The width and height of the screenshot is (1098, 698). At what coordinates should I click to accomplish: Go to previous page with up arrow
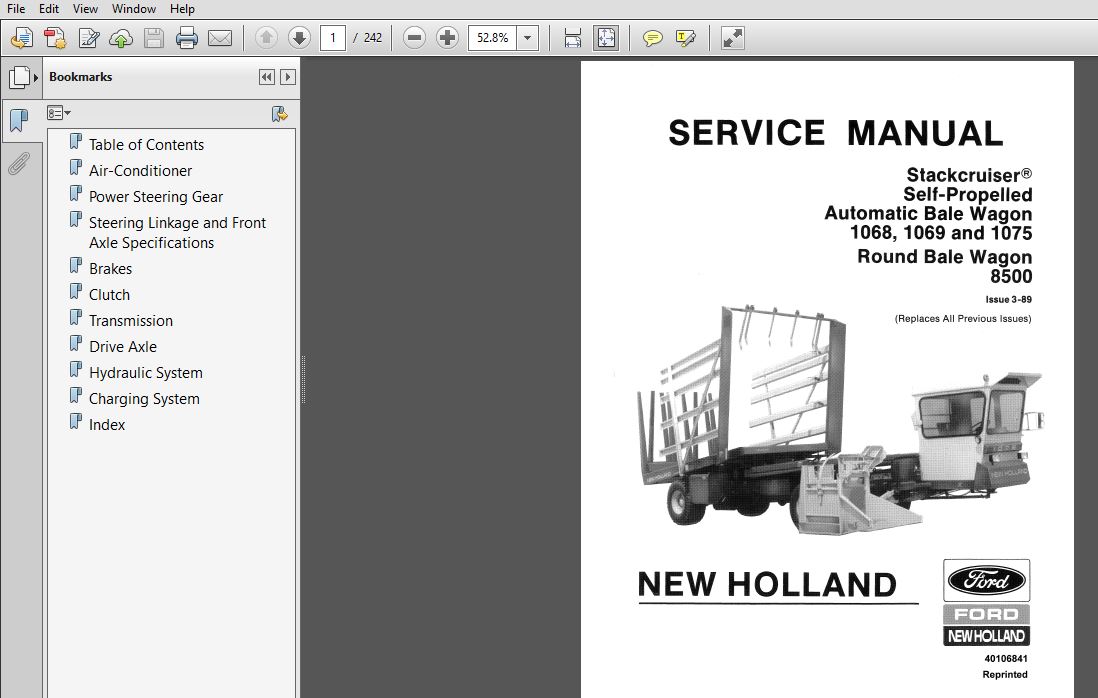(266, 38)
